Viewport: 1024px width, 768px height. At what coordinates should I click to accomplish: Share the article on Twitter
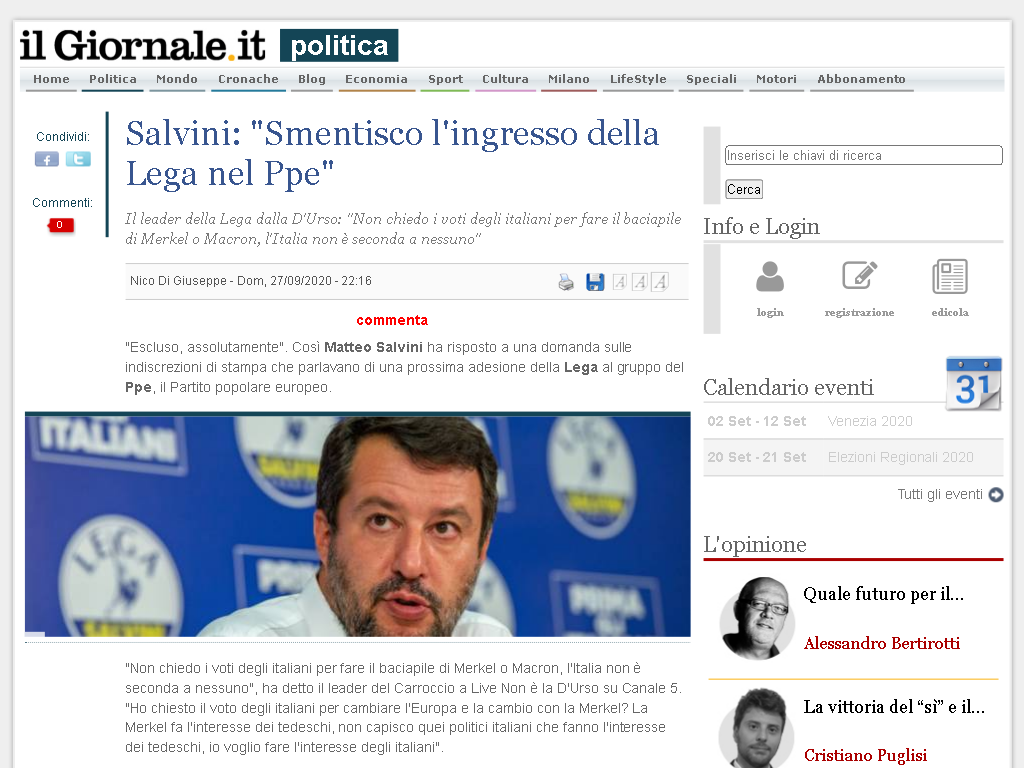click(78, 159)
